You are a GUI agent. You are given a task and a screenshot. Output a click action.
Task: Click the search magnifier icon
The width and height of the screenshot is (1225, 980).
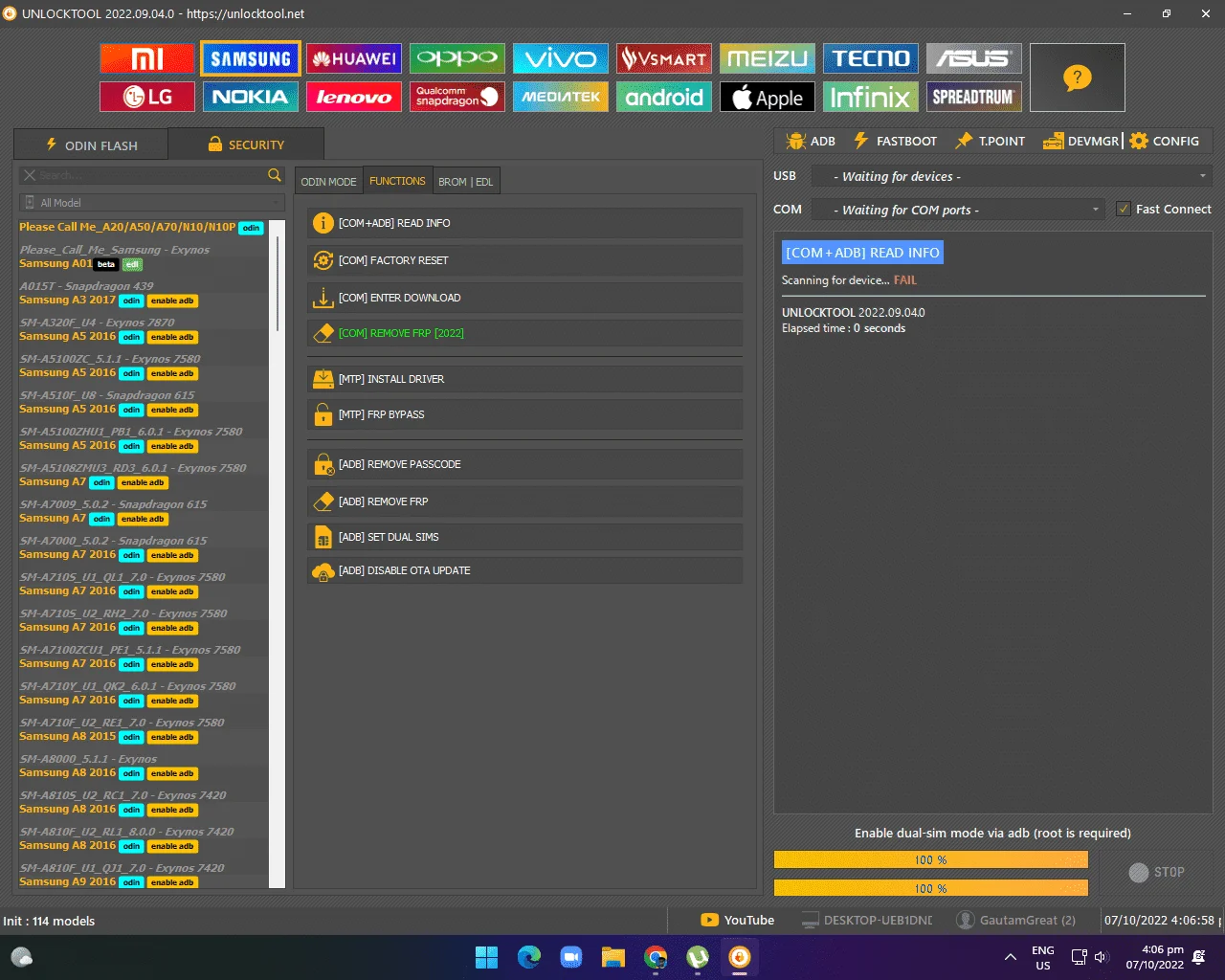pos(275,175)
